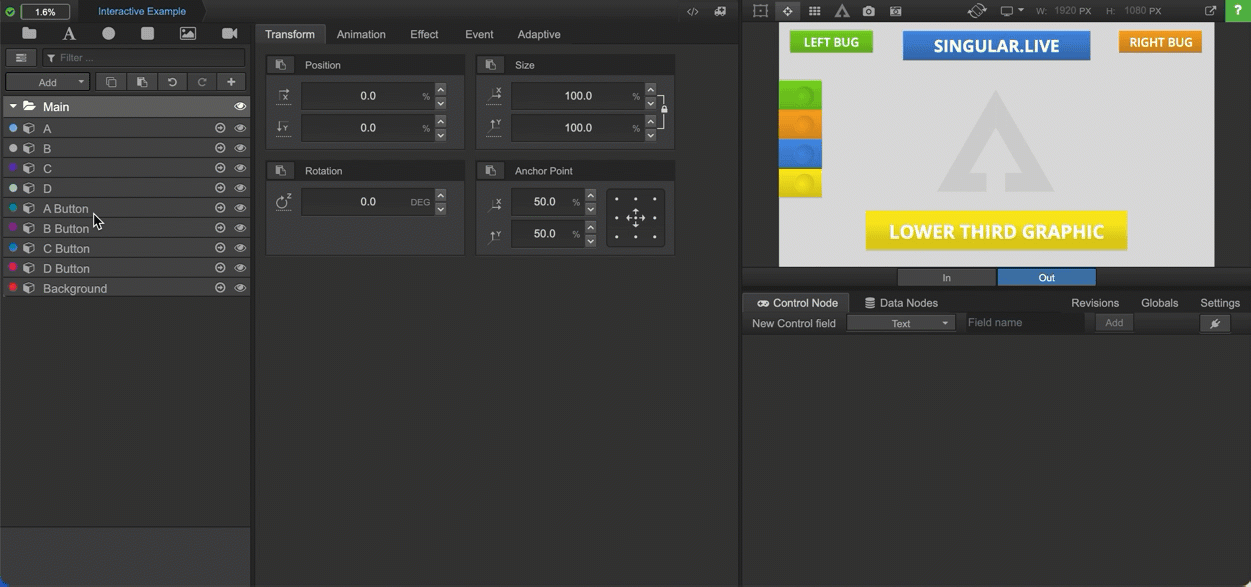The width and height of the screenshot is (1251, 587).
Task: Open the Add dropdown in the layer panel
Action: pos(48,82)
